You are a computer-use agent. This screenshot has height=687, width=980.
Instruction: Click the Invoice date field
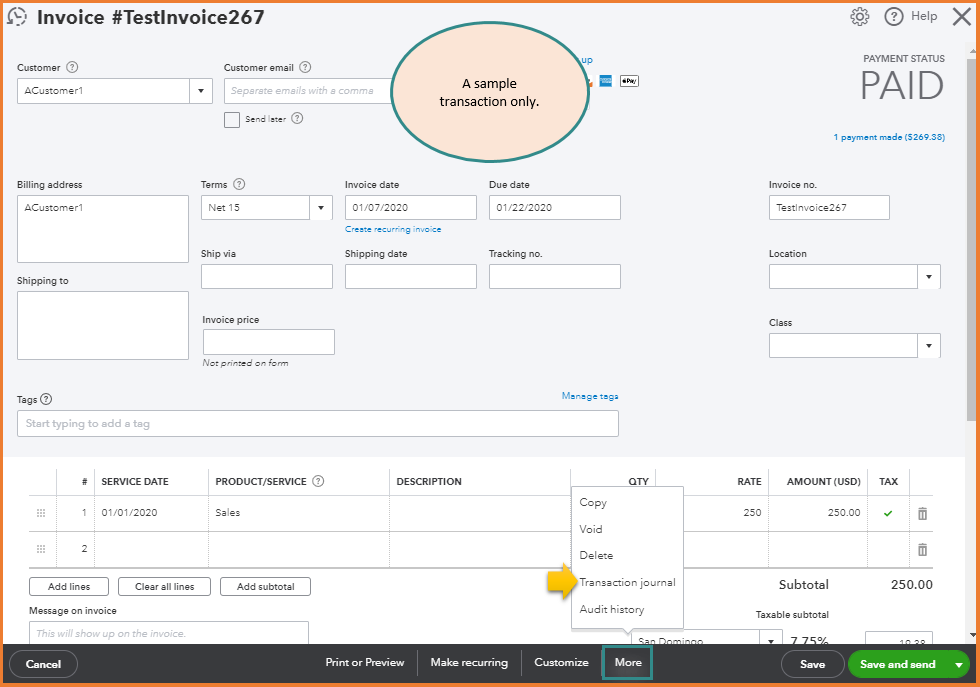(411, 208)
